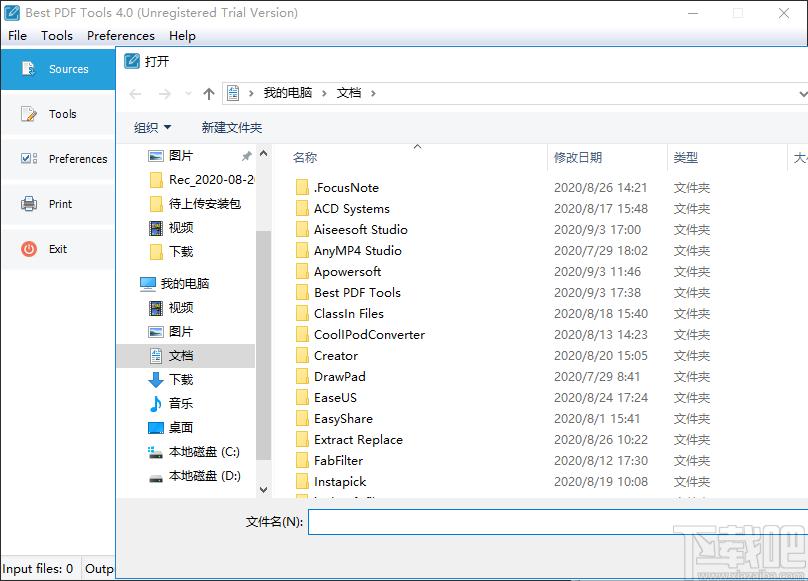Open the Help menu
This screenshot has width=808, height=581.
point(182,36)
